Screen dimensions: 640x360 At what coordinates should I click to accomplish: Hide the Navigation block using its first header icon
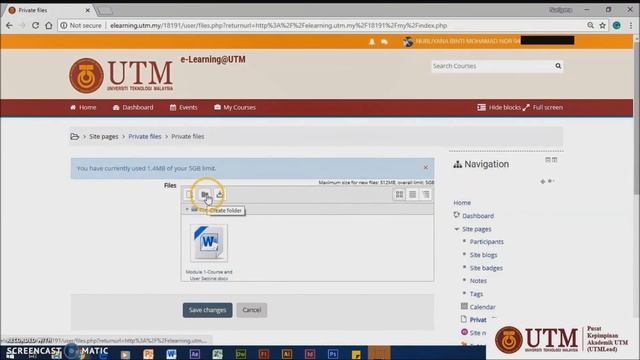(548, 160)
